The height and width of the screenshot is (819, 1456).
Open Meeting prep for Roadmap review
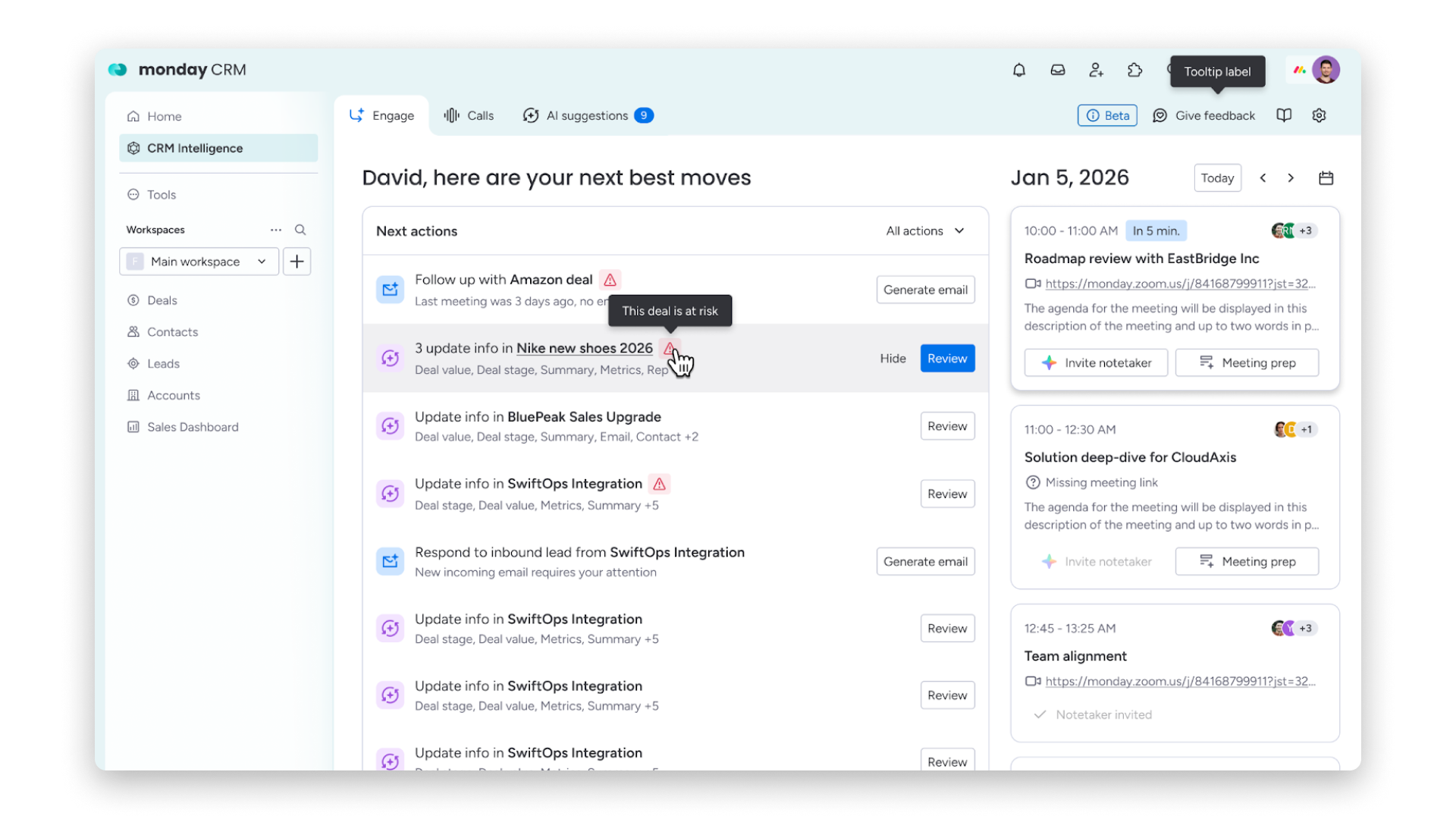(x=1247, y=362)
